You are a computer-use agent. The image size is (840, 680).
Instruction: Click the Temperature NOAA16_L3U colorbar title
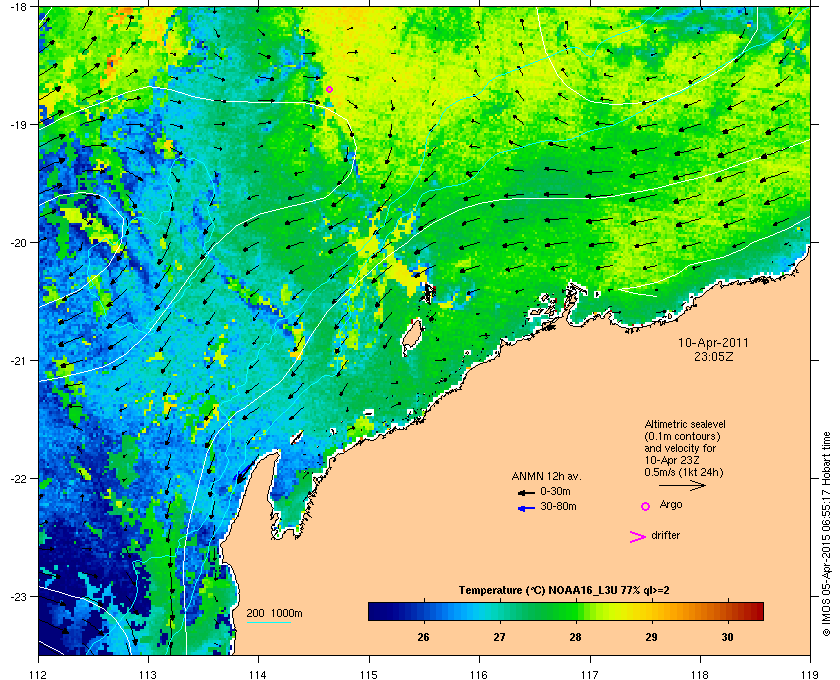click(x=564, y=590)
